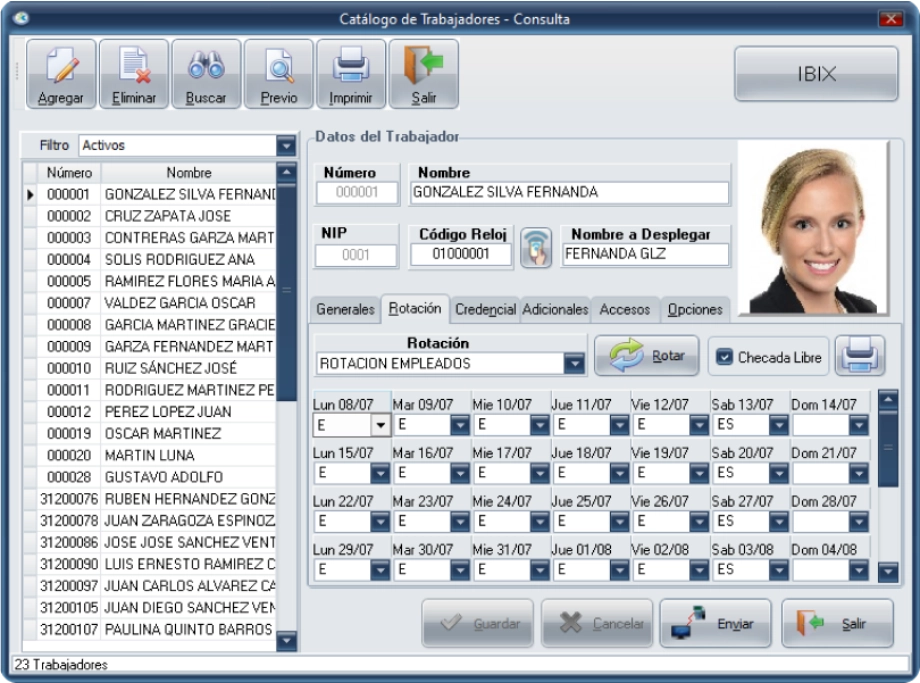Click the Nombre a Desplegar text field
This screenshot has height=683, width=920.
644,255
